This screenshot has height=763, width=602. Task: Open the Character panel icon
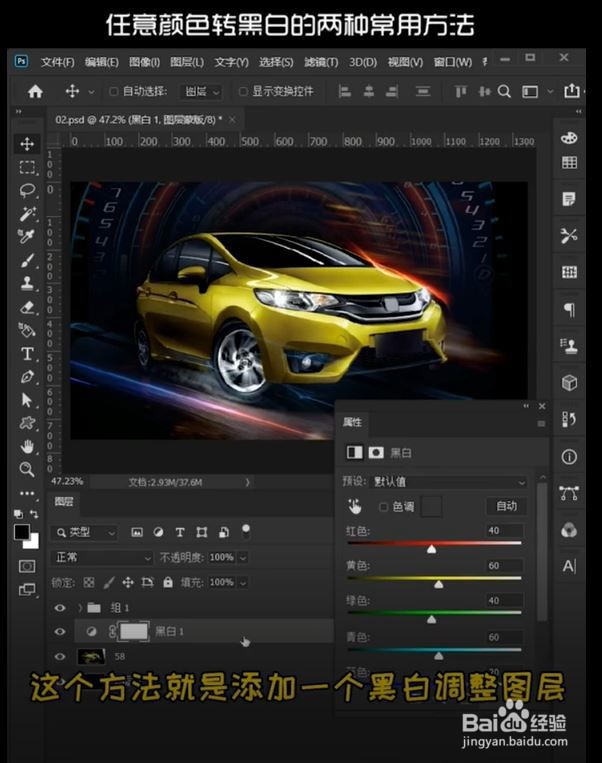pos(569,566)
